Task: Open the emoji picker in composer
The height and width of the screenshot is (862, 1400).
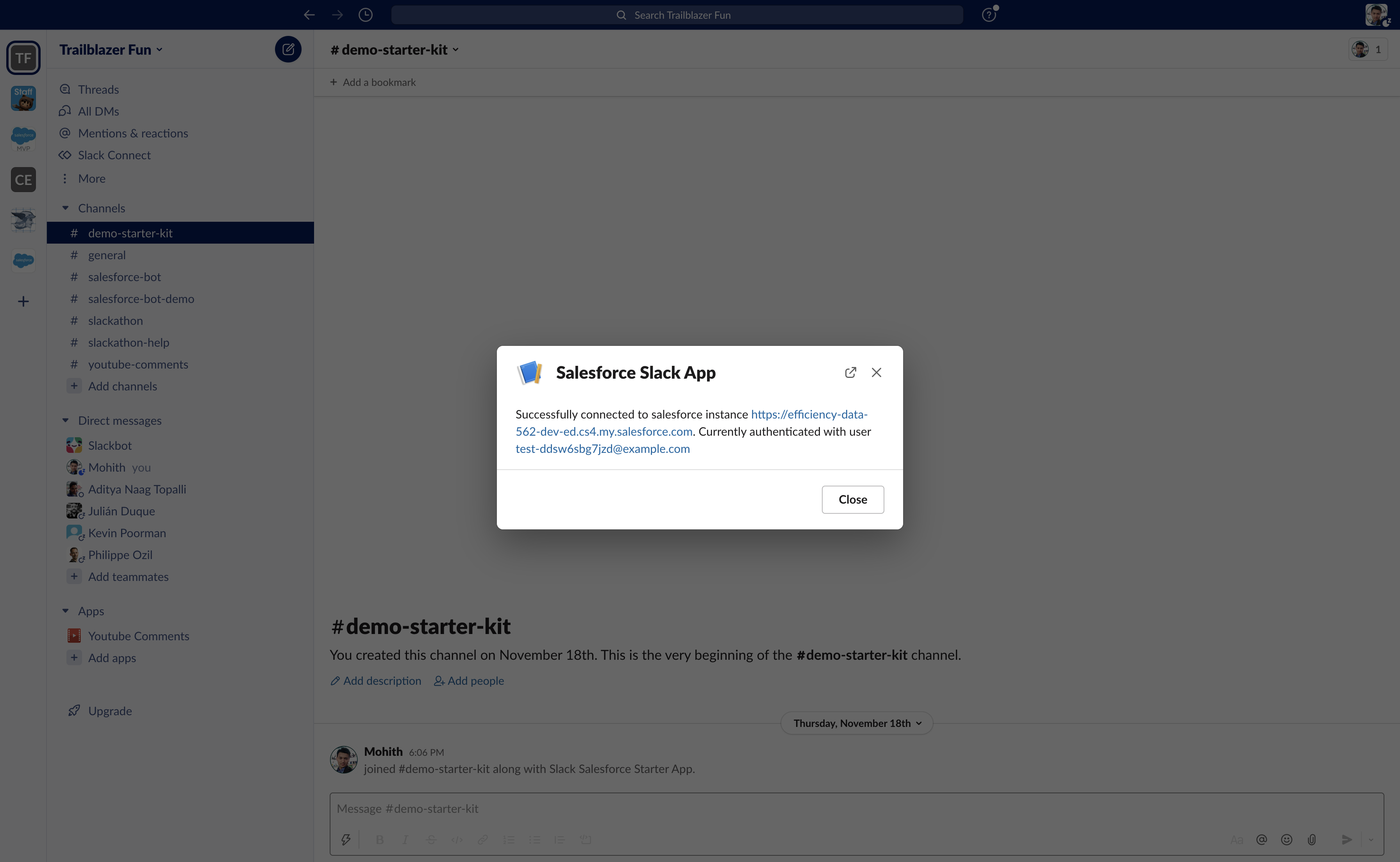Action: 1286,839
